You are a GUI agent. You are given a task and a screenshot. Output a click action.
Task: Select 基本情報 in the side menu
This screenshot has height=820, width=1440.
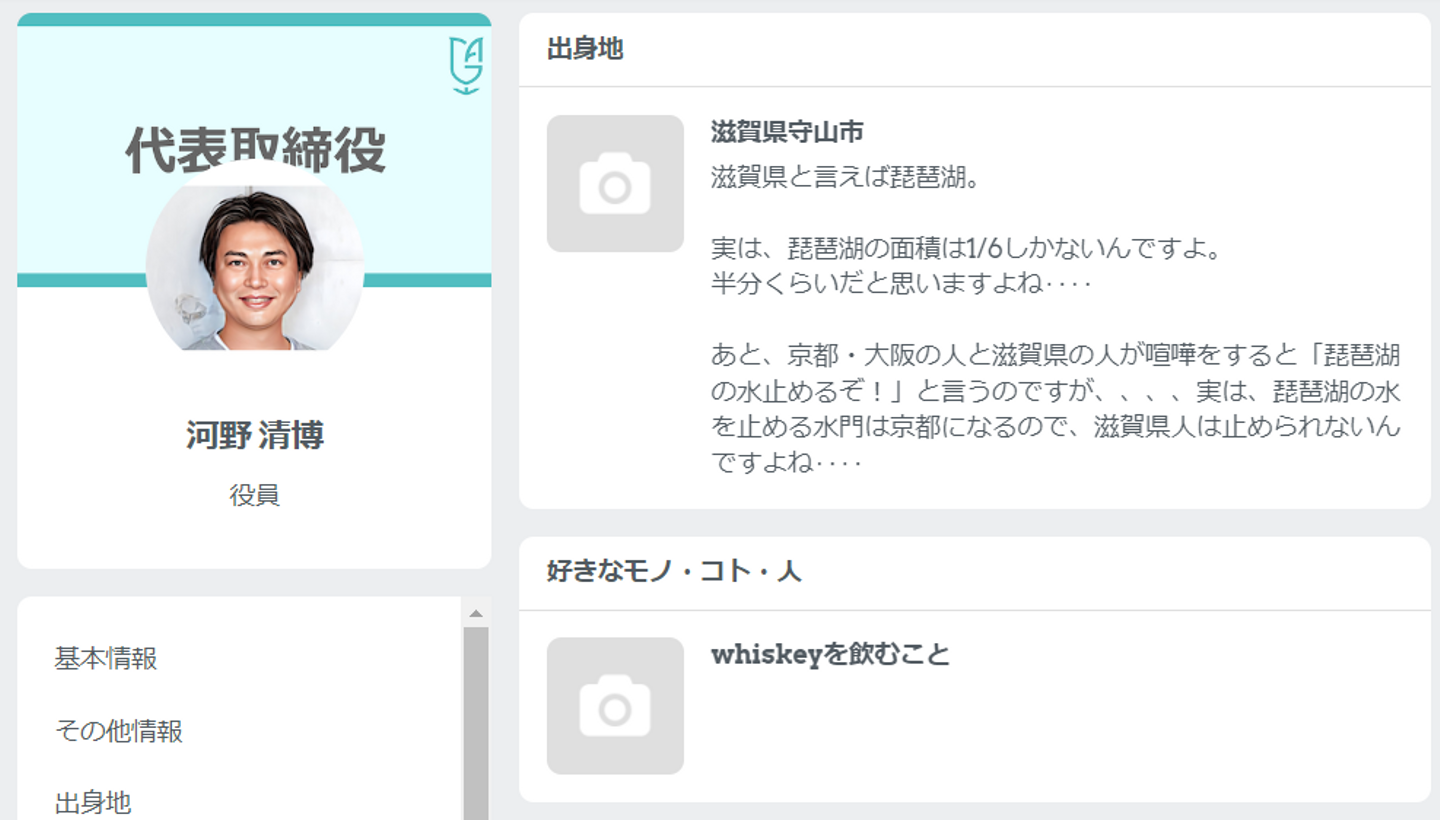tap(106, 659)
